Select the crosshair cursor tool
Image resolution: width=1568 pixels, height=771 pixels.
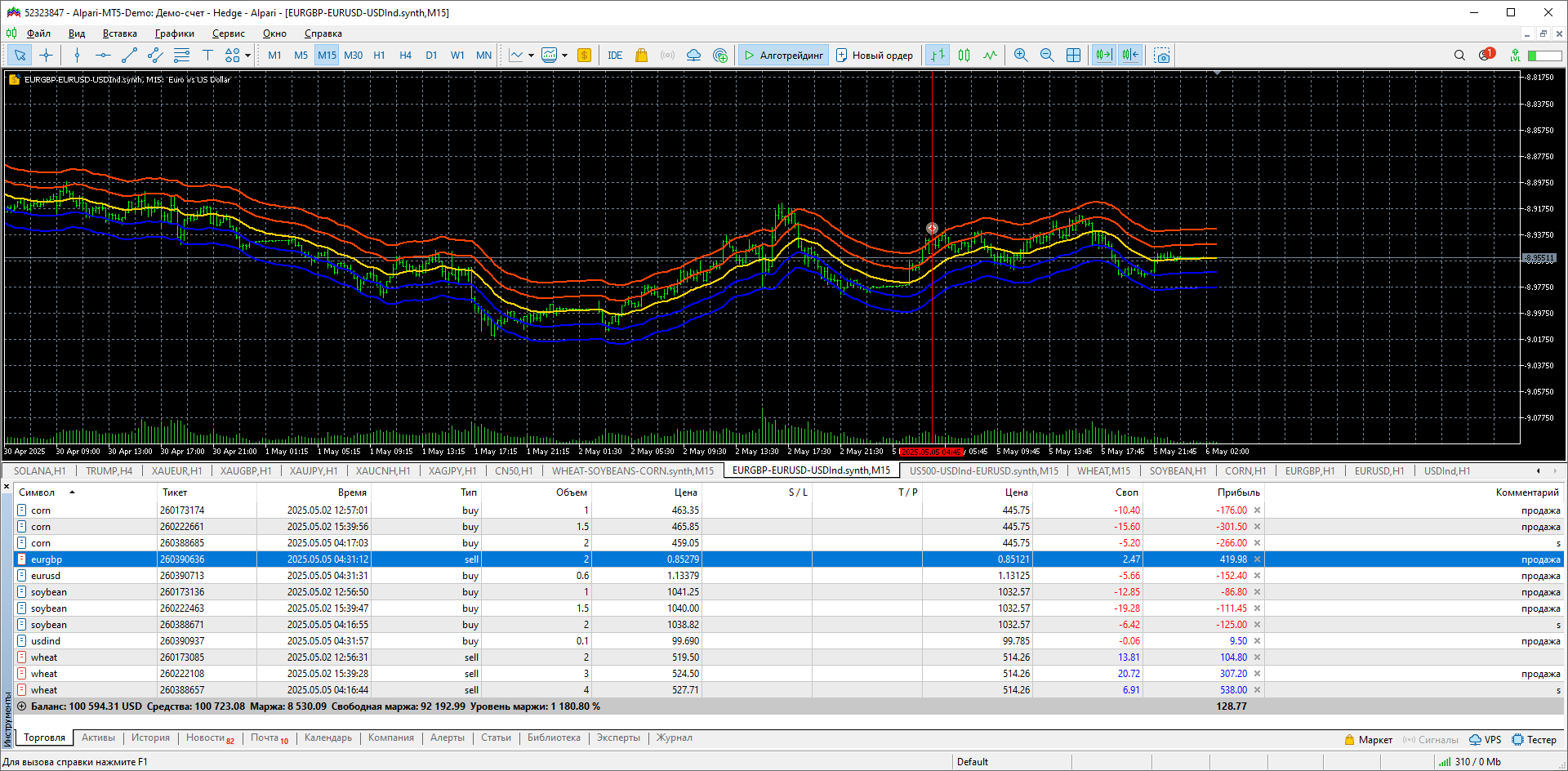point(47,56)
